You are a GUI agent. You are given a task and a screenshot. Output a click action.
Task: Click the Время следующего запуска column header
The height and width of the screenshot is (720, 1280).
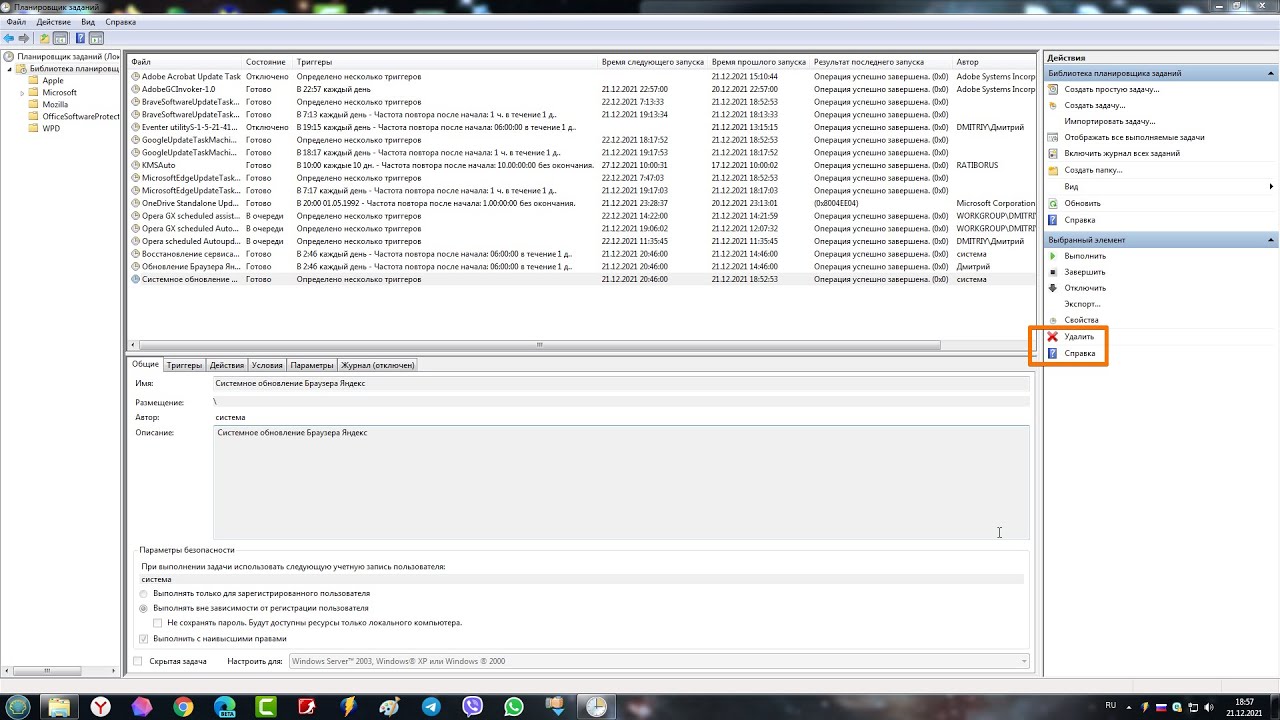(x=653, y=62)
